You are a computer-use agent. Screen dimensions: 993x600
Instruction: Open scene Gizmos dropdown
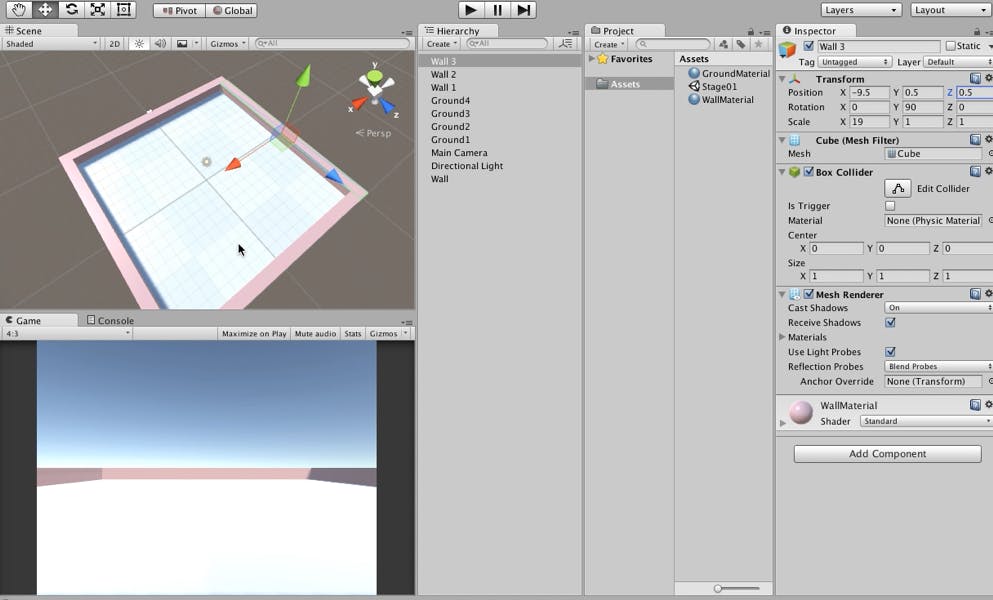pyautogui.click(x=227, y=44)
